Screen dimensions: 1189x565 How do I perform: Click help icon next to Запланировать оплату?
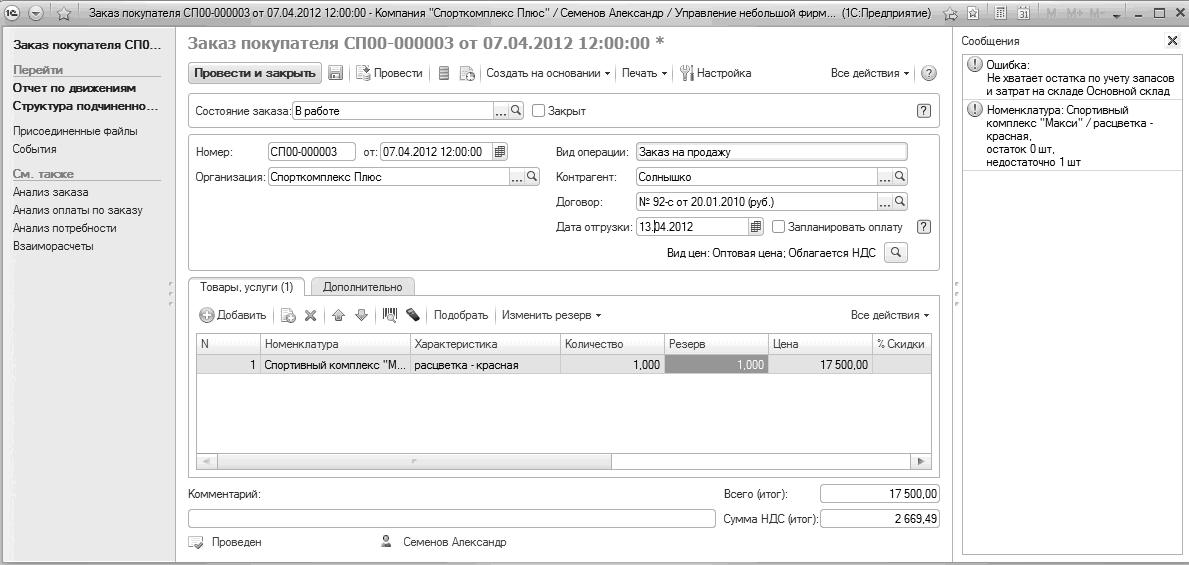click(924, 227)
